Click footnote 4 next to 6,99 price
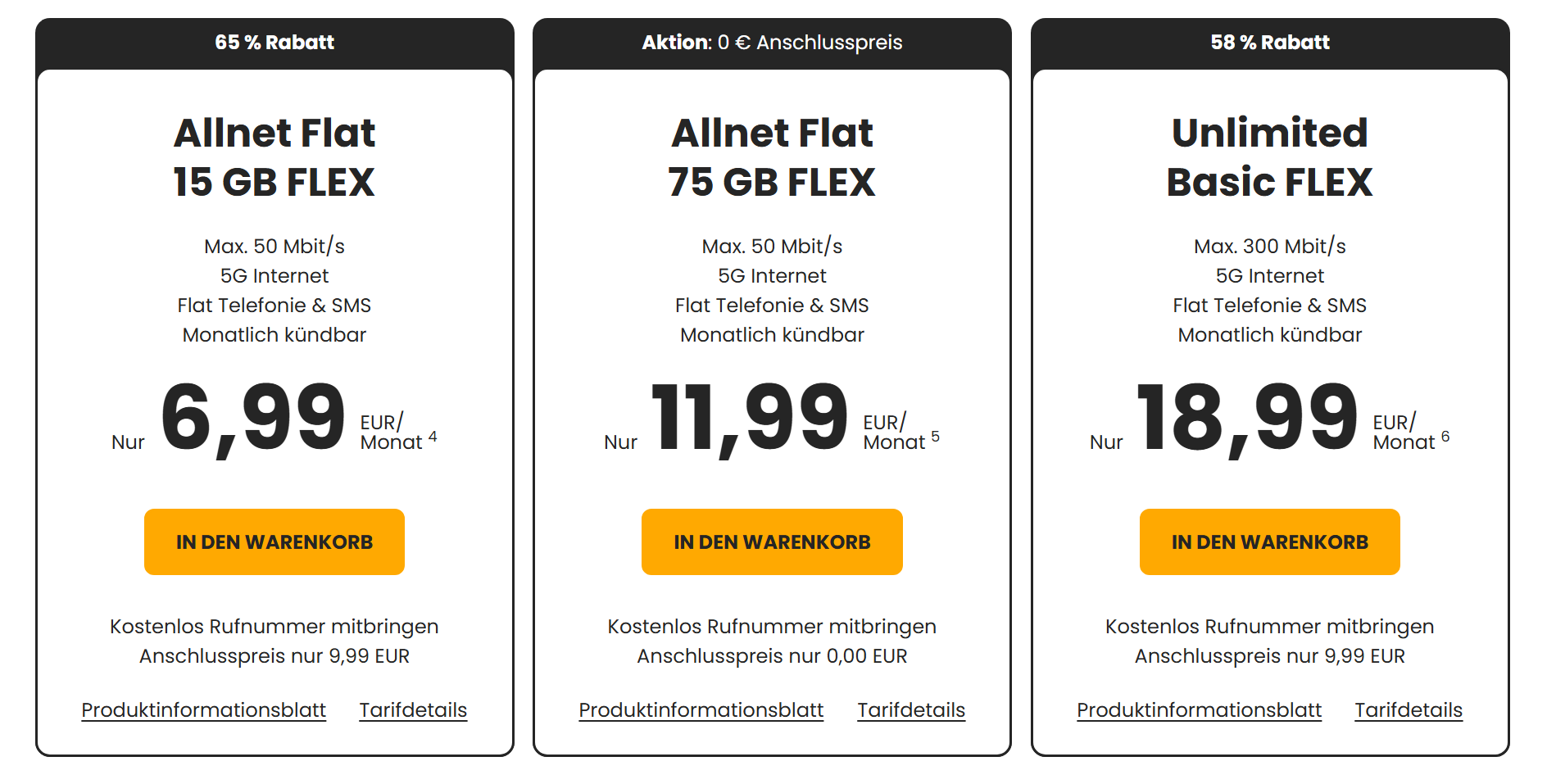The height and width of the screenshot is (784, 1556). point(433,437)
